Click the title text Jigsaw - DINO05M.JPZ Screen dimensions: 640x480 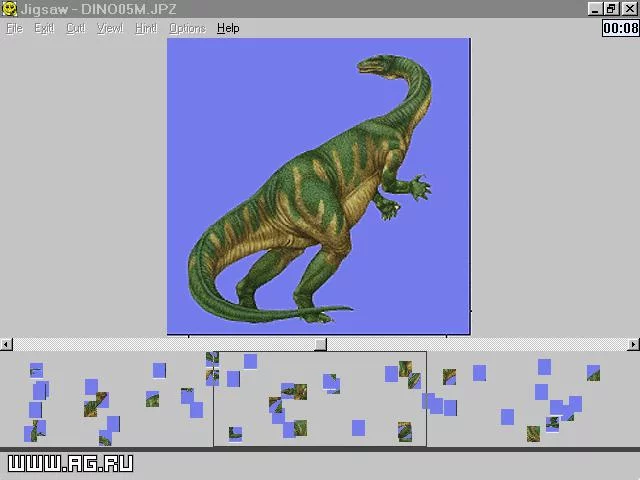98,9
